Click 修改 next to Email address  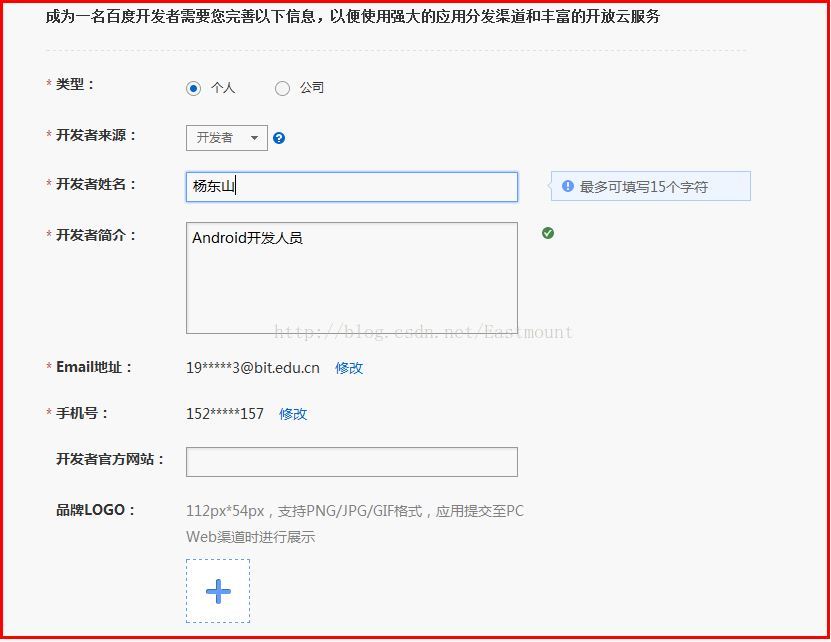click(349, 368)
